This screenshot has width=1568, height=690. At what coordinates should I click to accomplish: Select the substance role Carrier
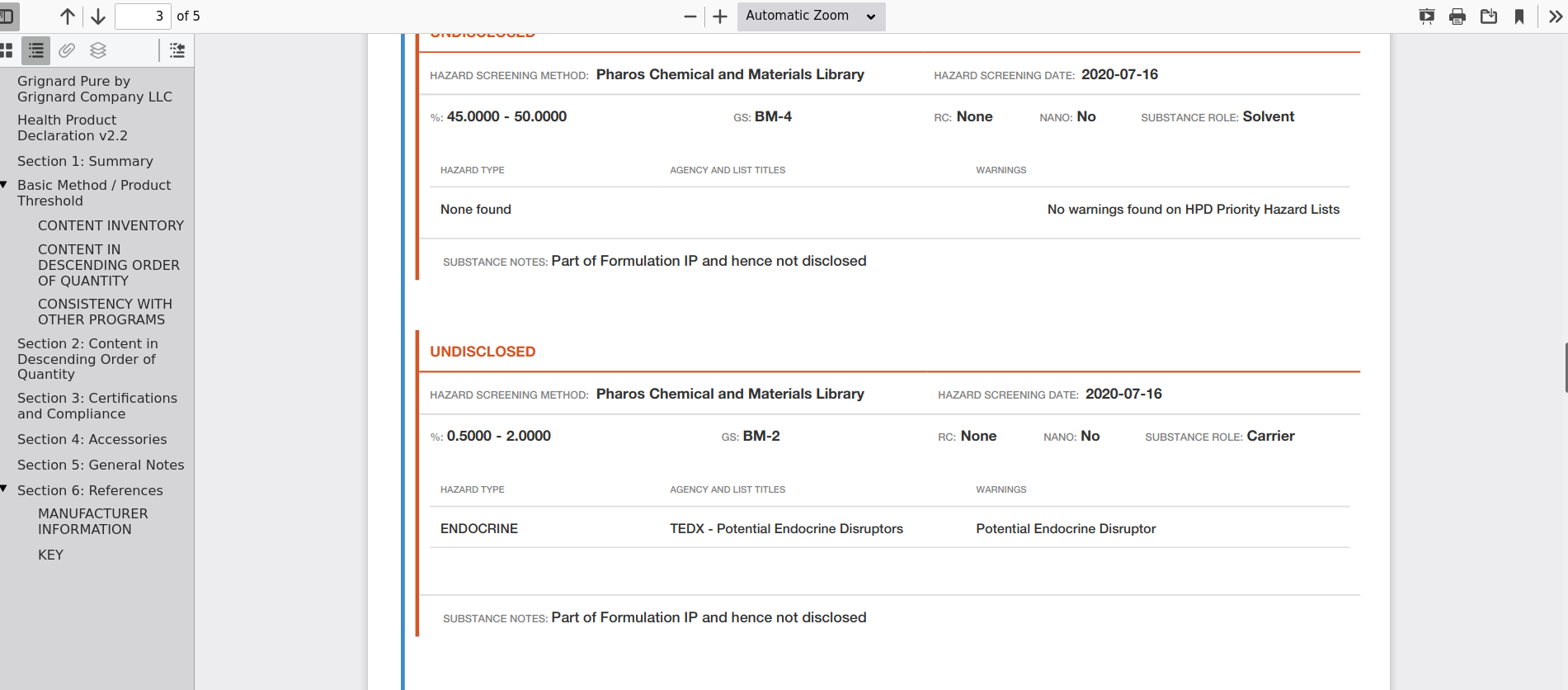click(1271, 436)
